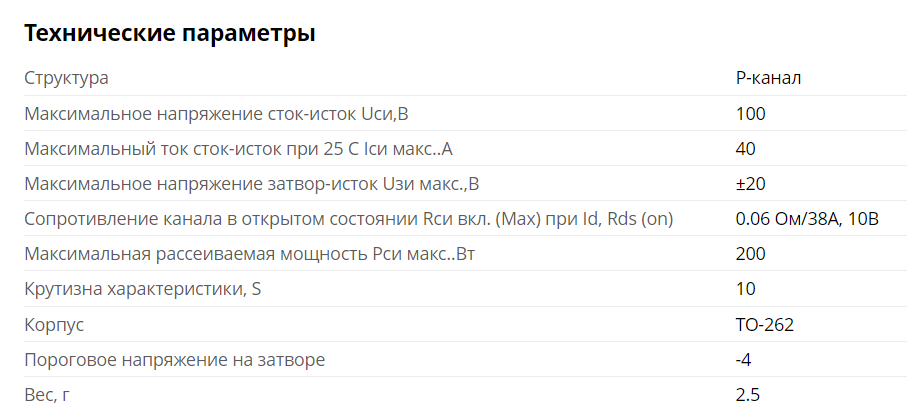The image size is (907, 416).
Task: Select Крутизна характеристики, S label
Action: pyautogui.click(x=142, y=289)
